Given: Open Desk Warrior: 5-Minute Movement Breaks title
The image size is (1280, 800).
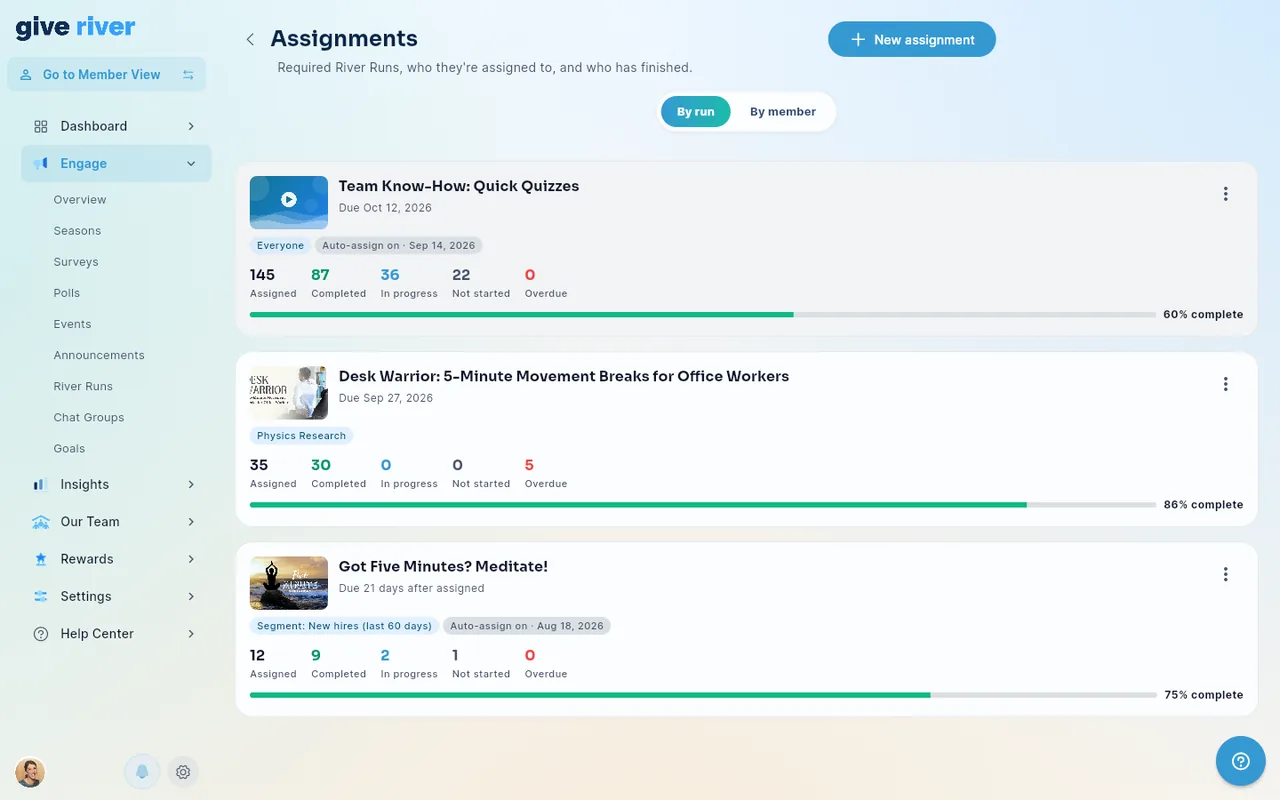Looking at the screenshot, I should (564, 376).
